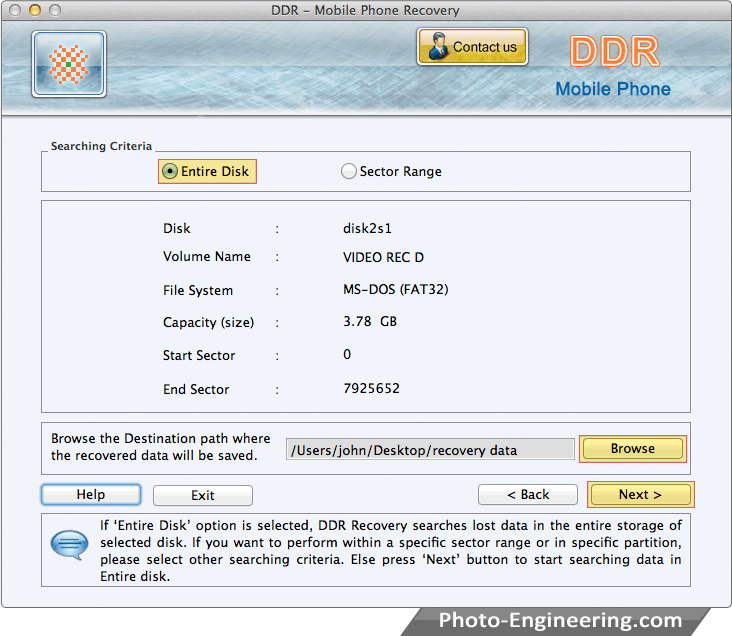Minimize the window with yellow button
Image resolution: width=732 pixels, height=636 pixels.
(x=35, y=10)
